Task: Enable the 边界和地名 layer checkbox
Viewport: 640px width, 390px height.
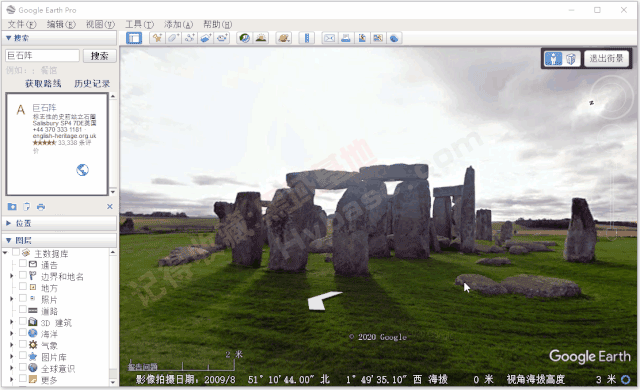Action: point(23,275)
